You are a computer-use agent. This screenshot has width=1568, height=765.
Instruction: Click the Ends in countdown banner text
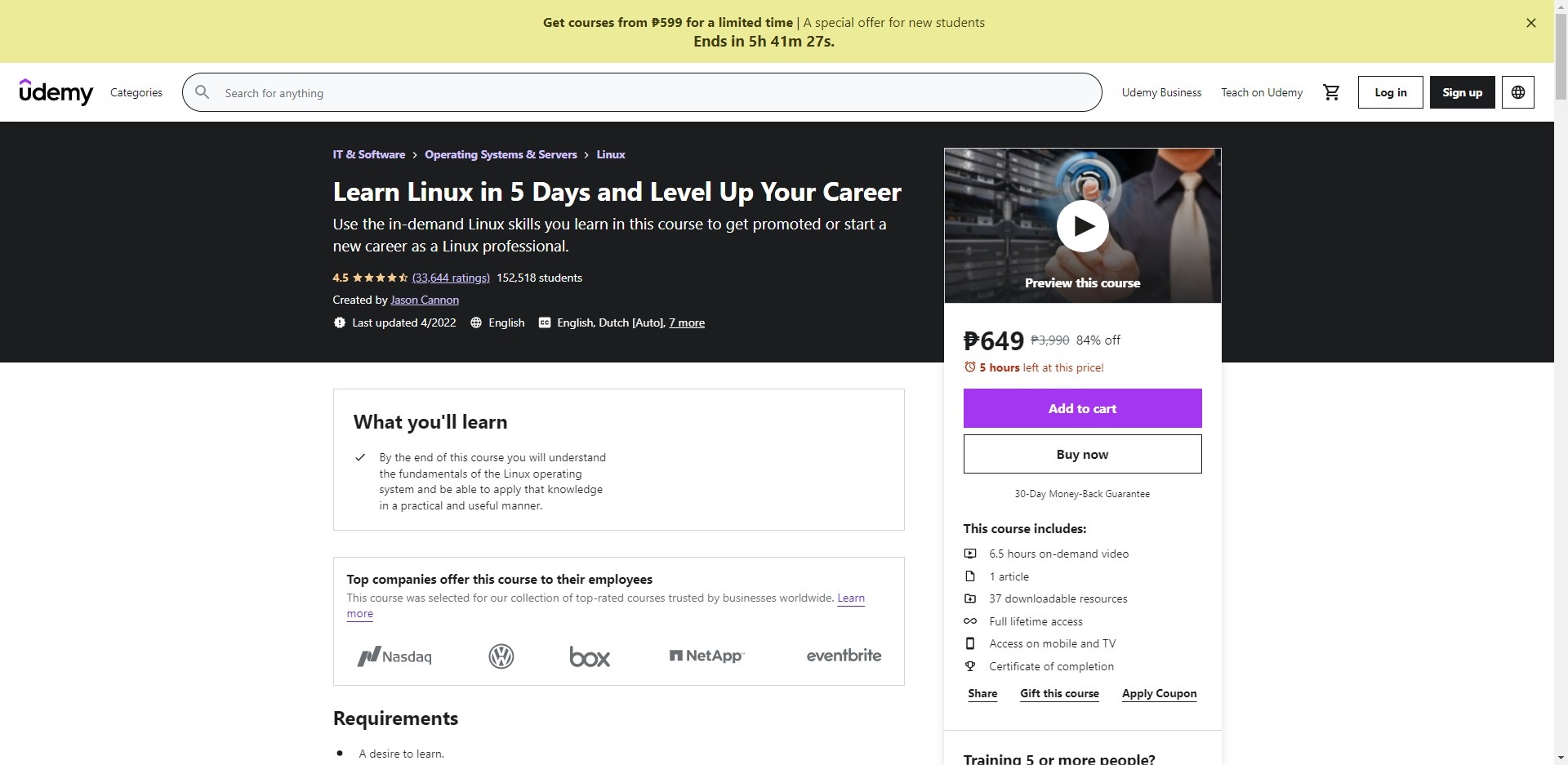[x=764, y=42]
